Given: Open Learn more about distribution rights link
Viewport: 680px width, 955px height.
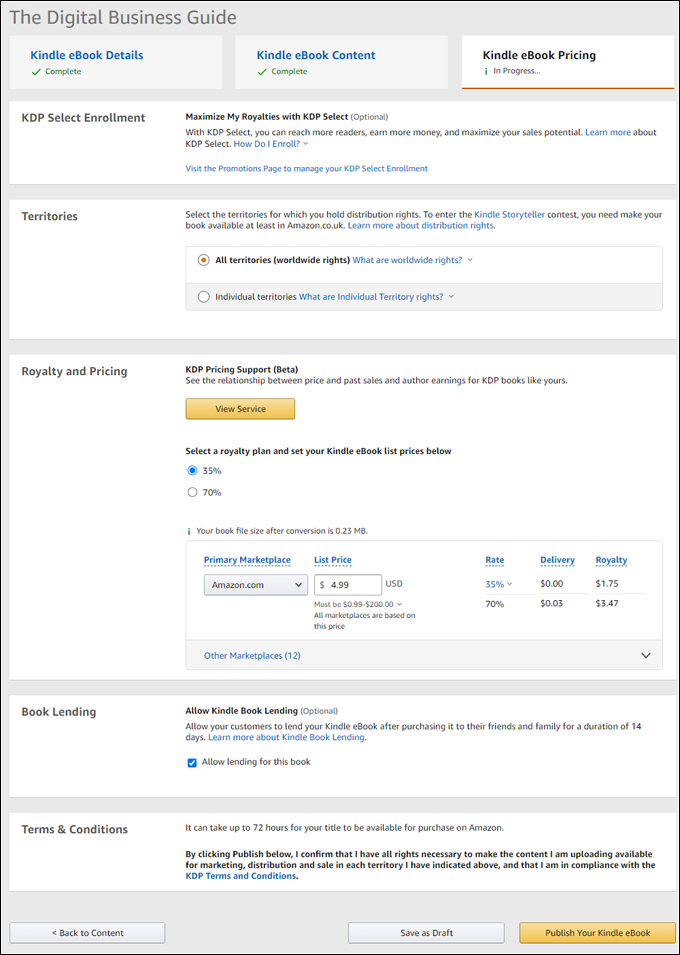Looking at the screenshot, I should tap(421, 225).
